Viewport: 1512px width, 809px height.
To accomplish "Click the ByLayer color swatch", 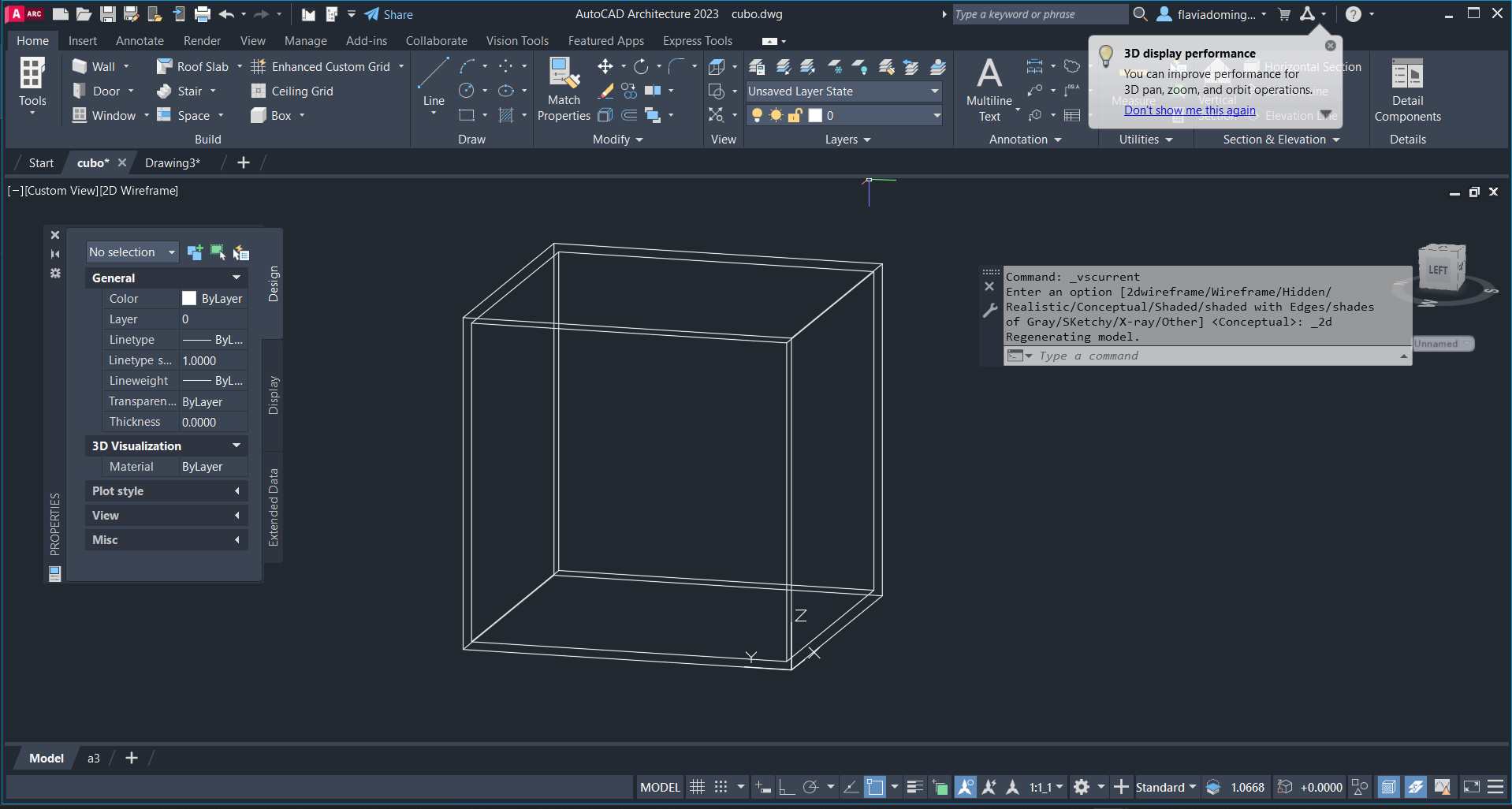I will (x=189, y=299).
